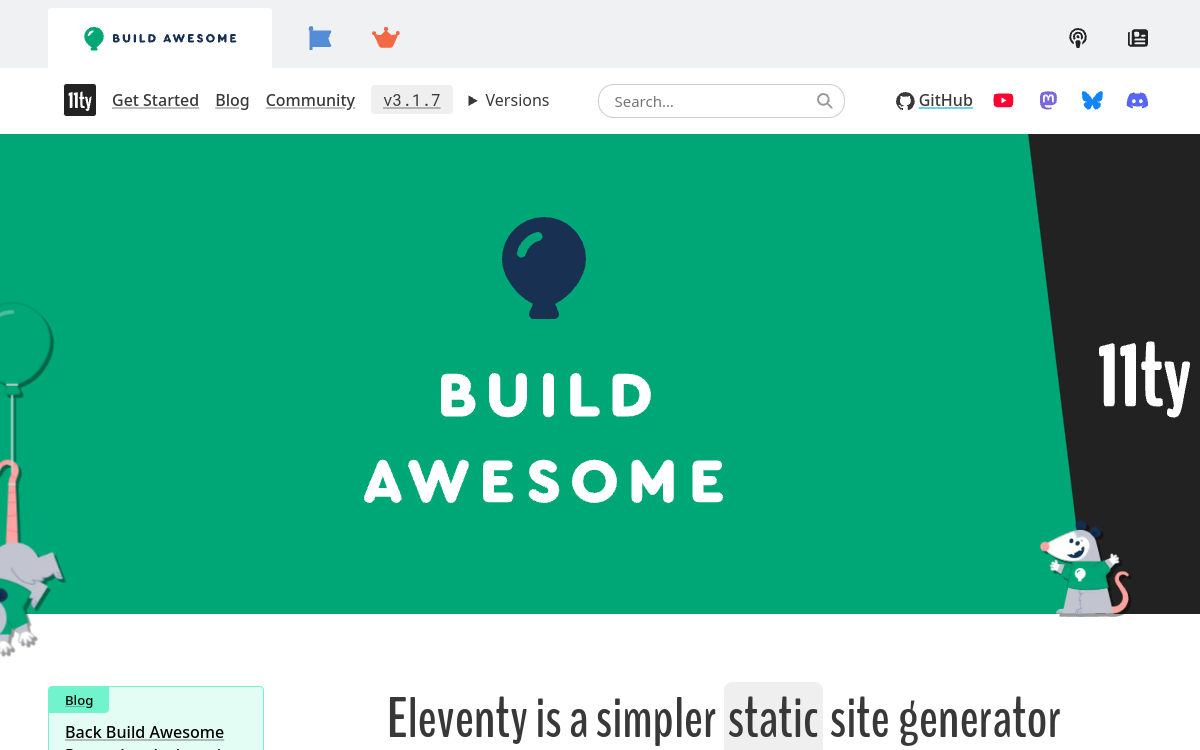Screen dimensions: 1200x750
Task: Open the newspaper icon in the top bar
Action: [x=1138, y=38]
